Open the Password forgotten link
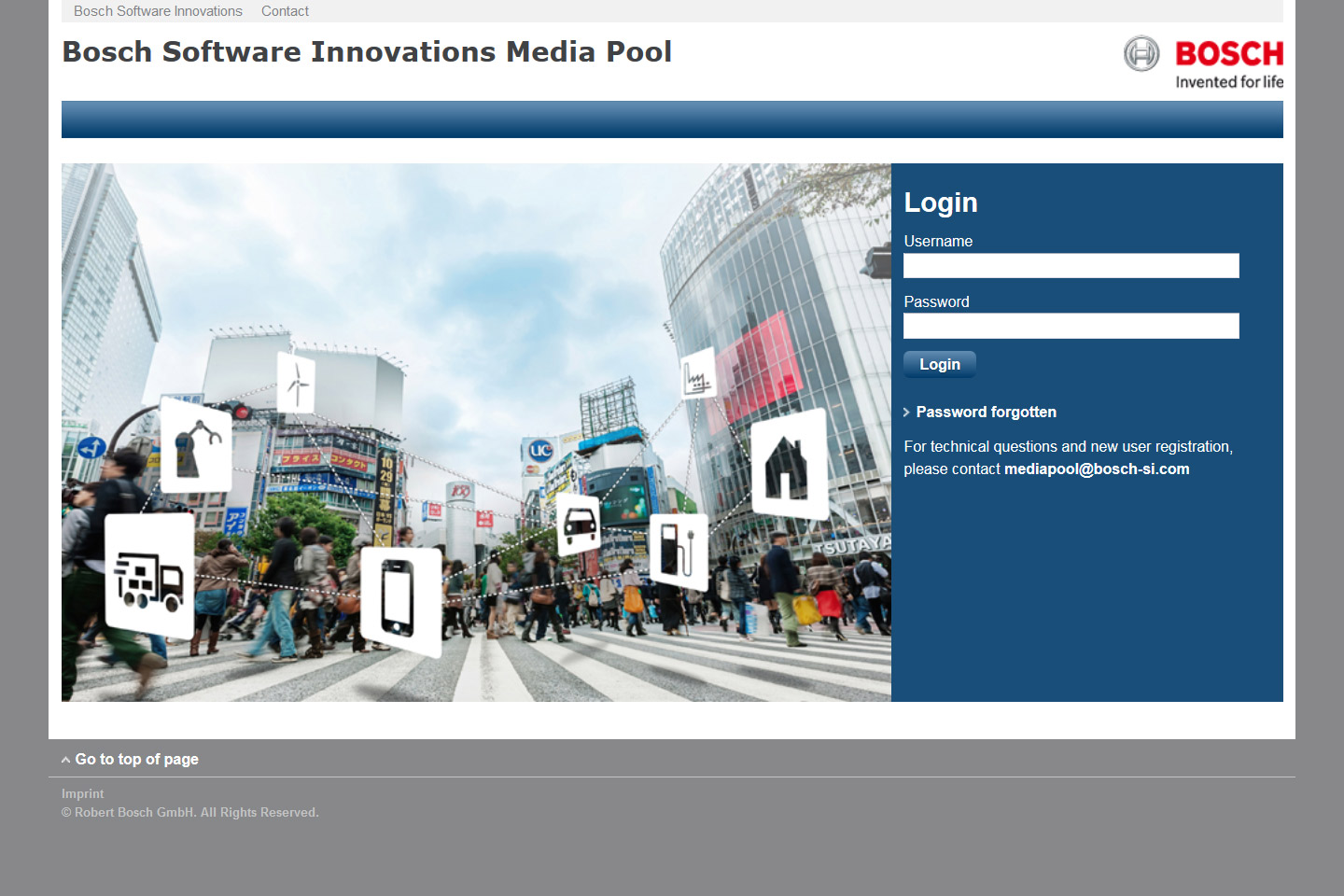The width and height of the screenshot is (1344, 896). (986, 412)
